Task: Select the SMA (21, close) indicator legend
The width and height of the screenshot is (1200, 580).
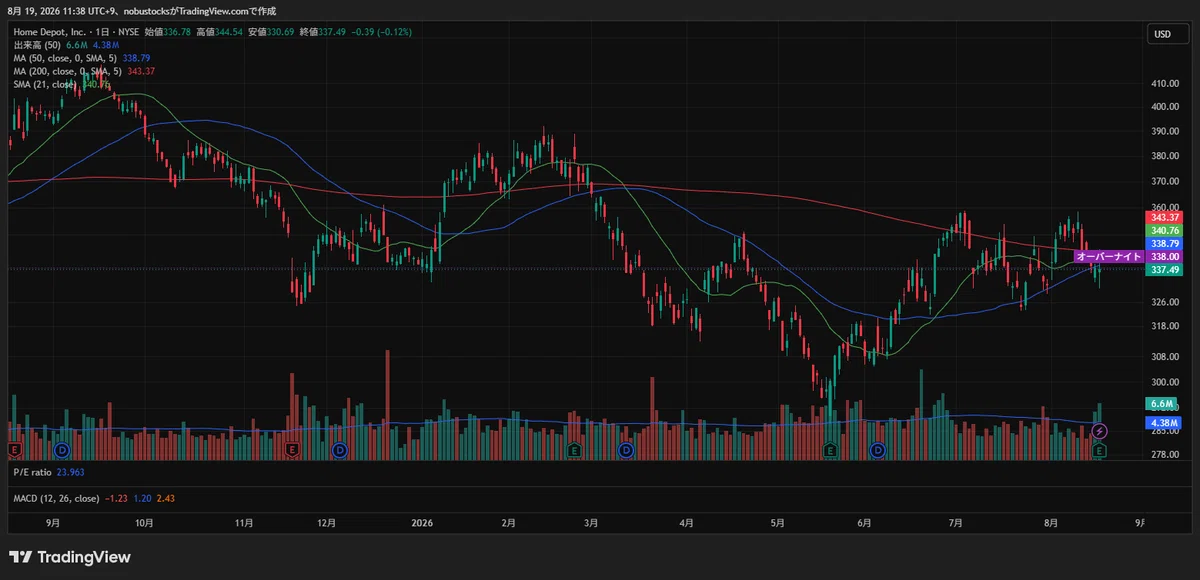Action: (45, 84)
